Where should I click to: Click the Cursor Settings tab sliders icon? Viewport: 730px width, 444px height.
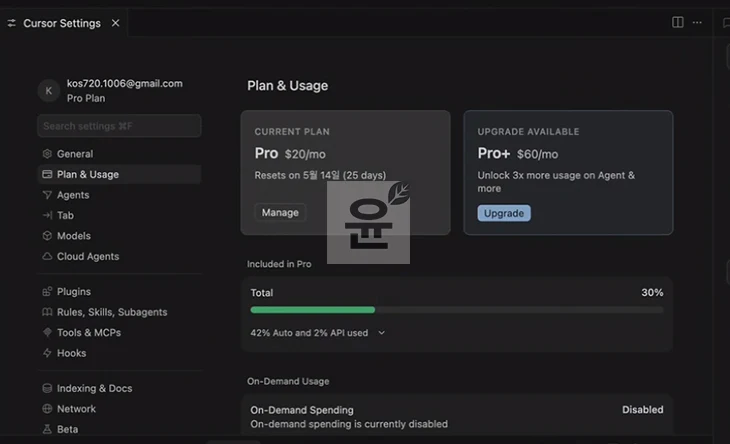[x=12, y=23]
